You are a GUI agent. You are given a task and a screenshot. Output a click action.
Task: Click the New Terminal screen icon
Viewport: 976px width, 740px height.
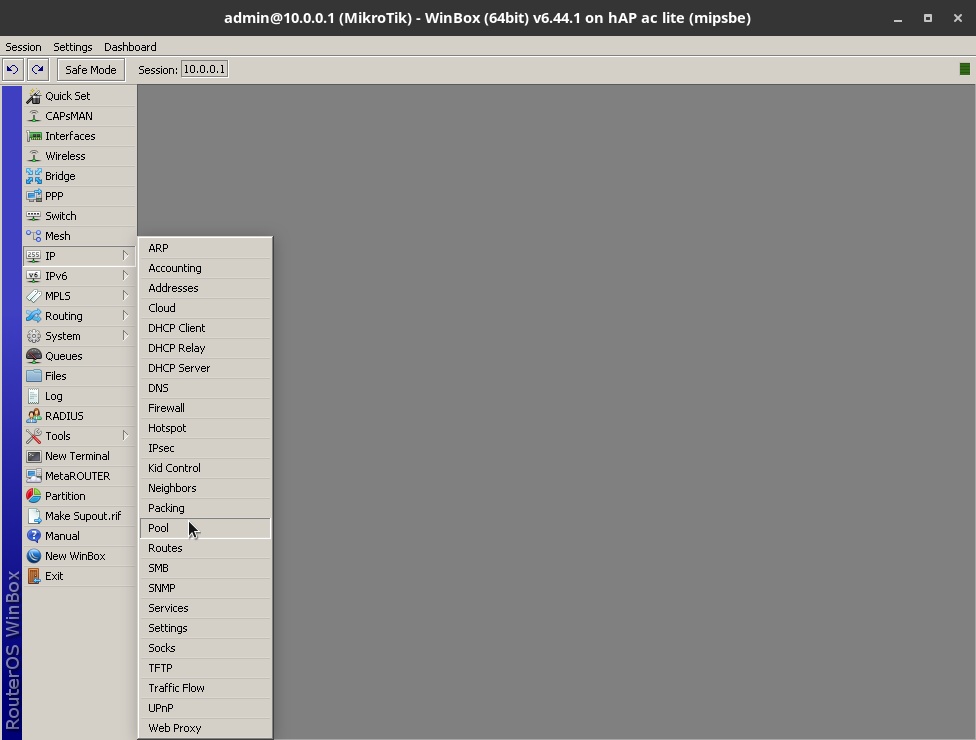[x=34, y=456]
